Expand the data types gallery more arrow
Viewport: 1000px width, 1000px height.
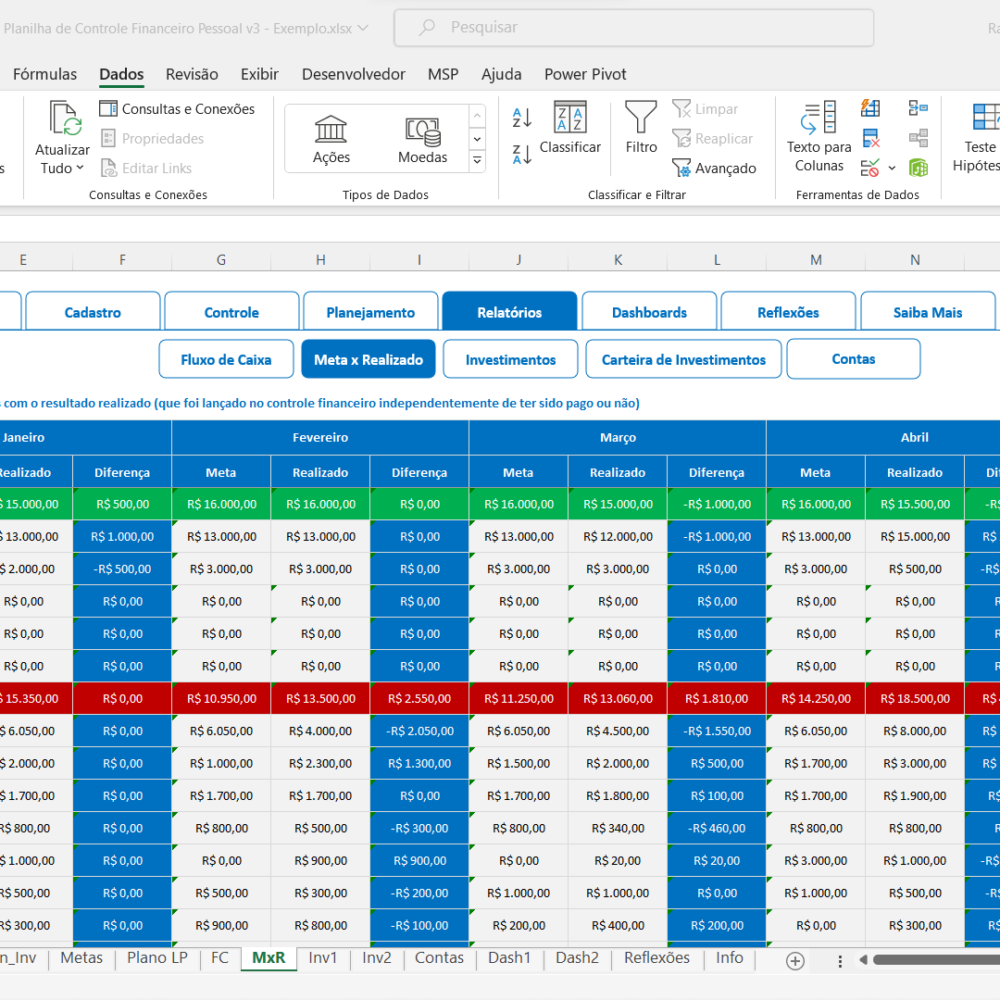pos(477,161)
